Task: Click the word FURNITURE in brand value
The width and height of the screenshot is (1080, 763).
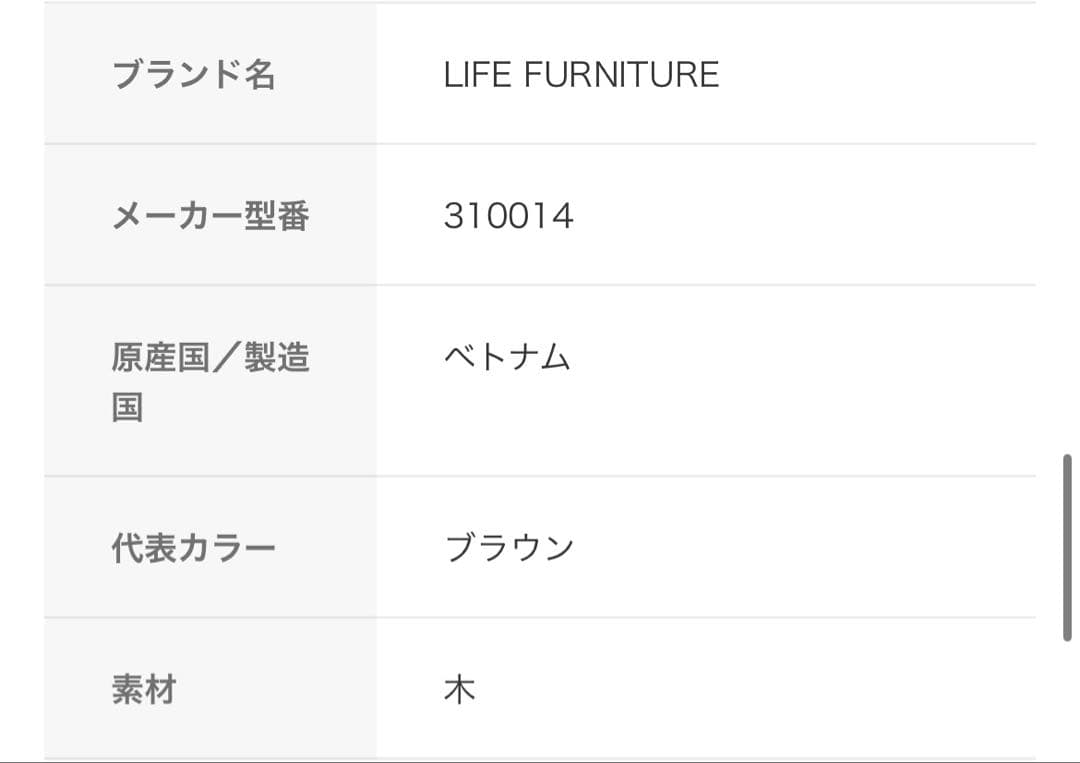Action: coord(622,75)
